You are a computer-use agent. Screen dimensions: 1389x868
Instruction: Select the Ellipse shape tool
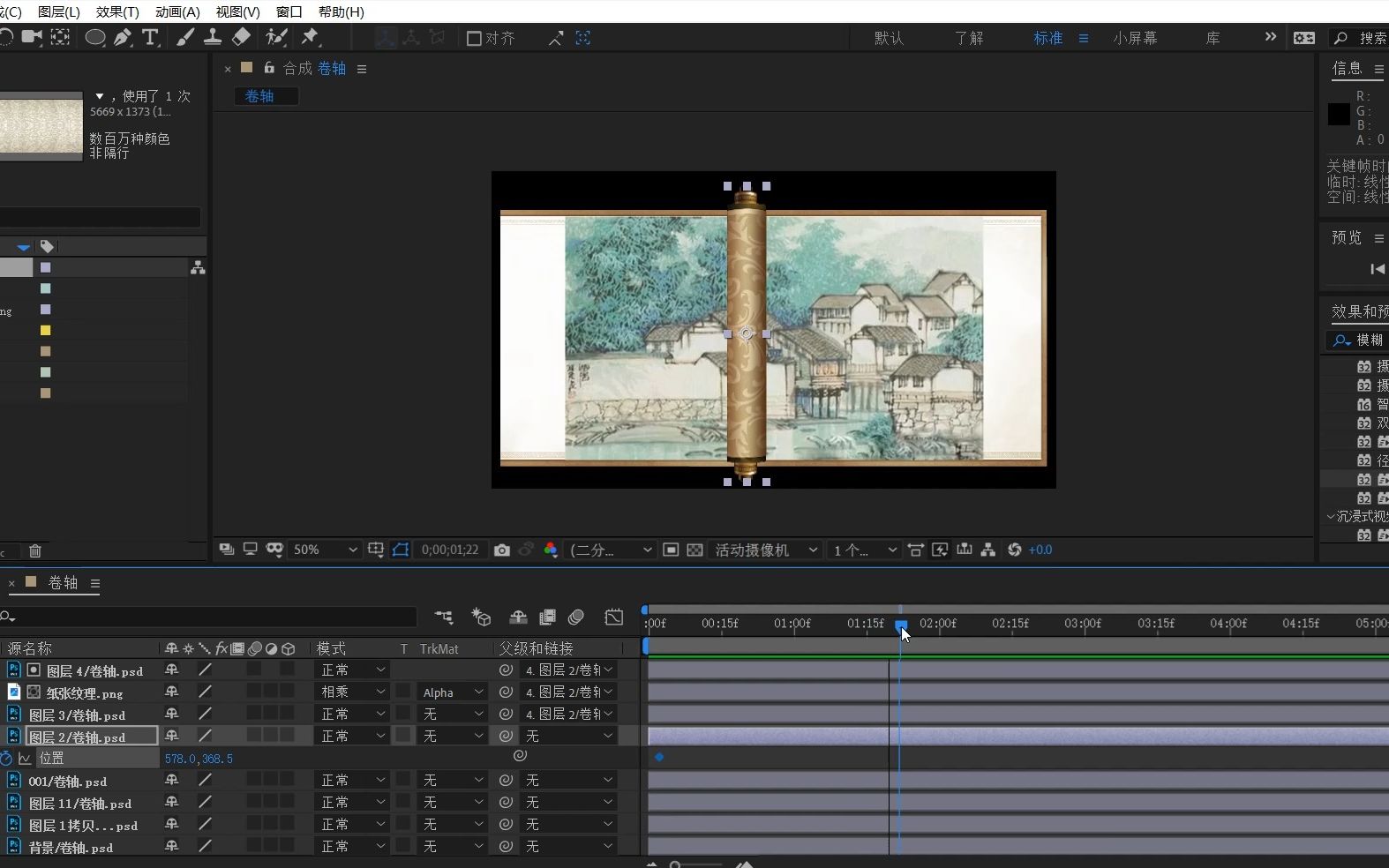94,37
